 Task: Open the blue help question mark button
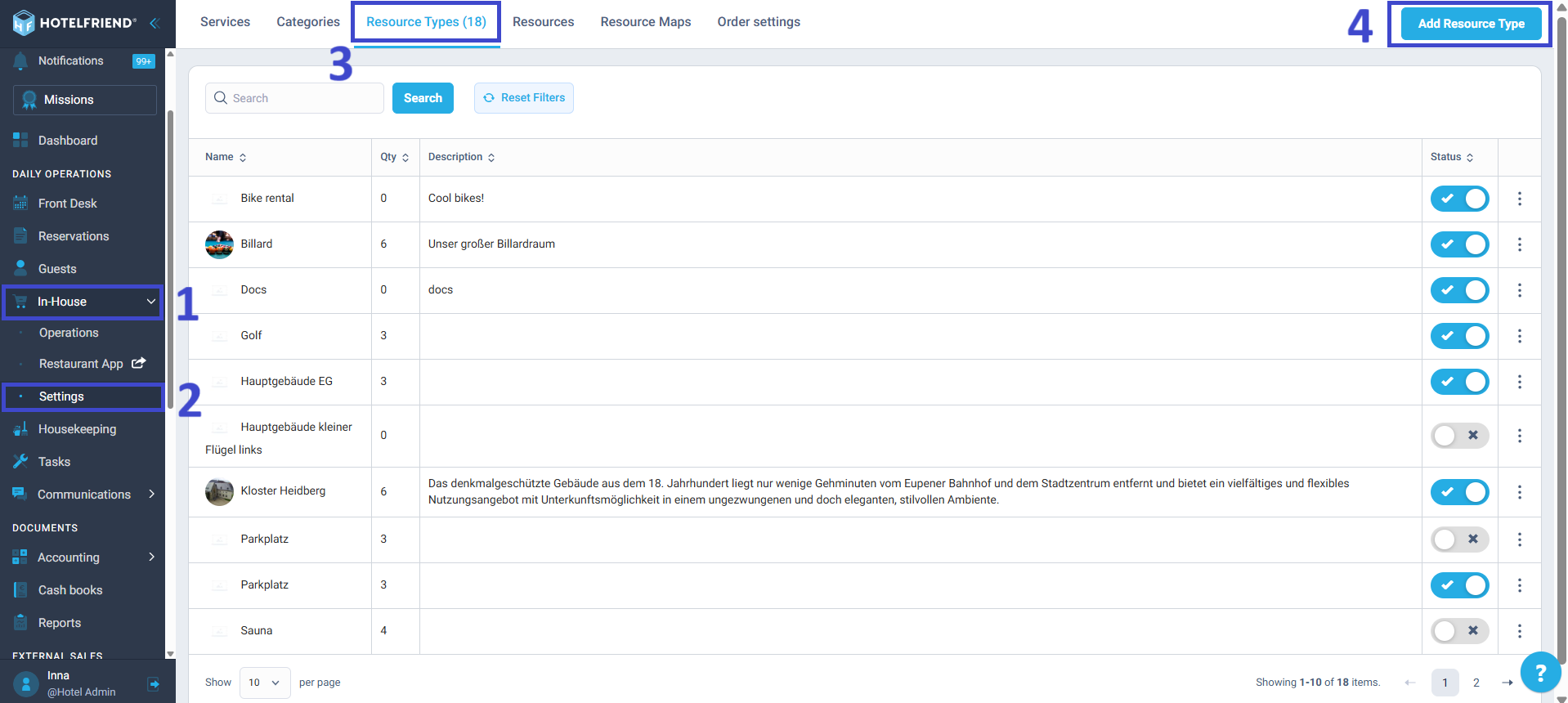pyautogui.click(x=1540, y=672)
